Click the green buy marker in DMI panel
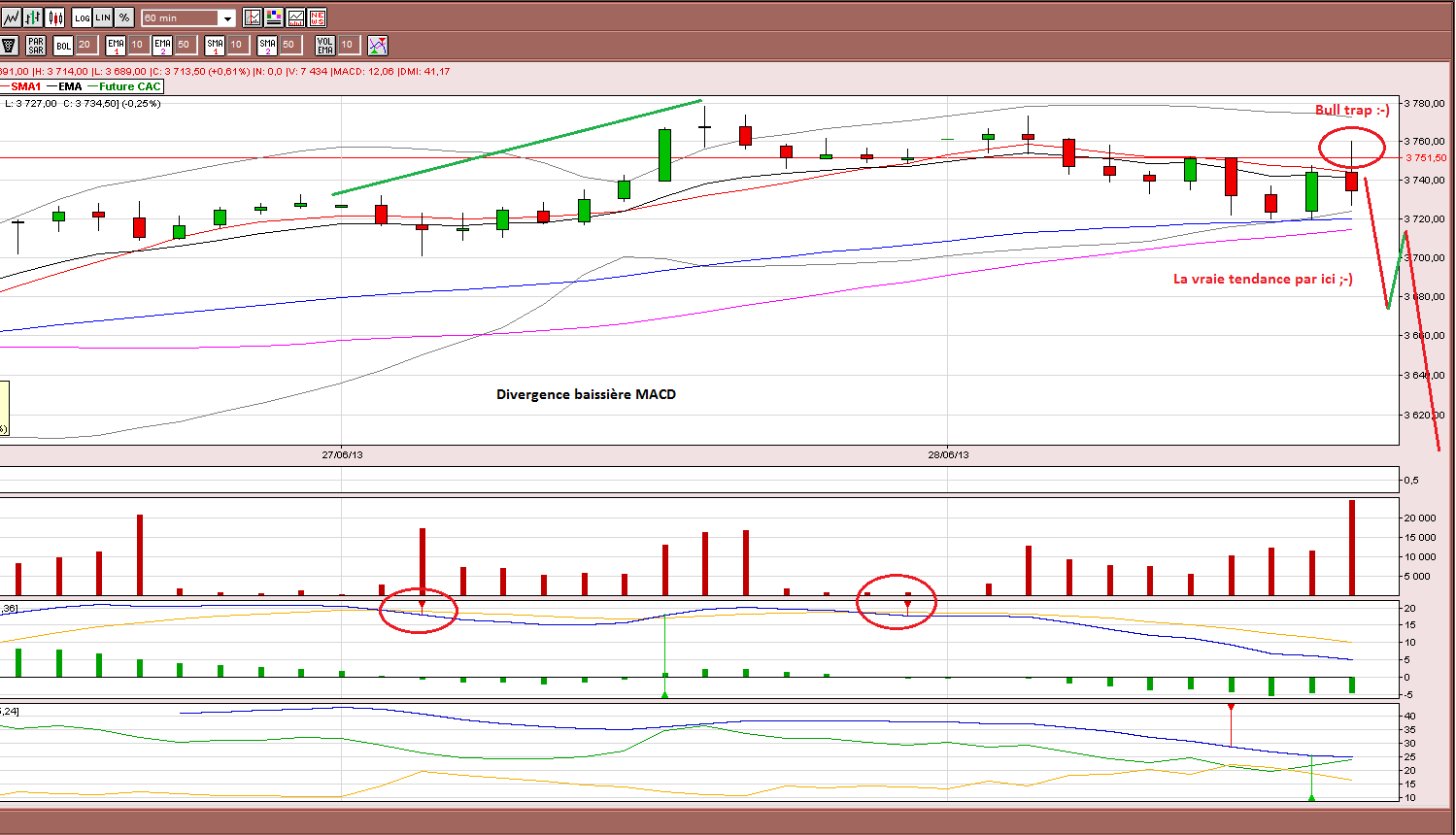 1311,797
